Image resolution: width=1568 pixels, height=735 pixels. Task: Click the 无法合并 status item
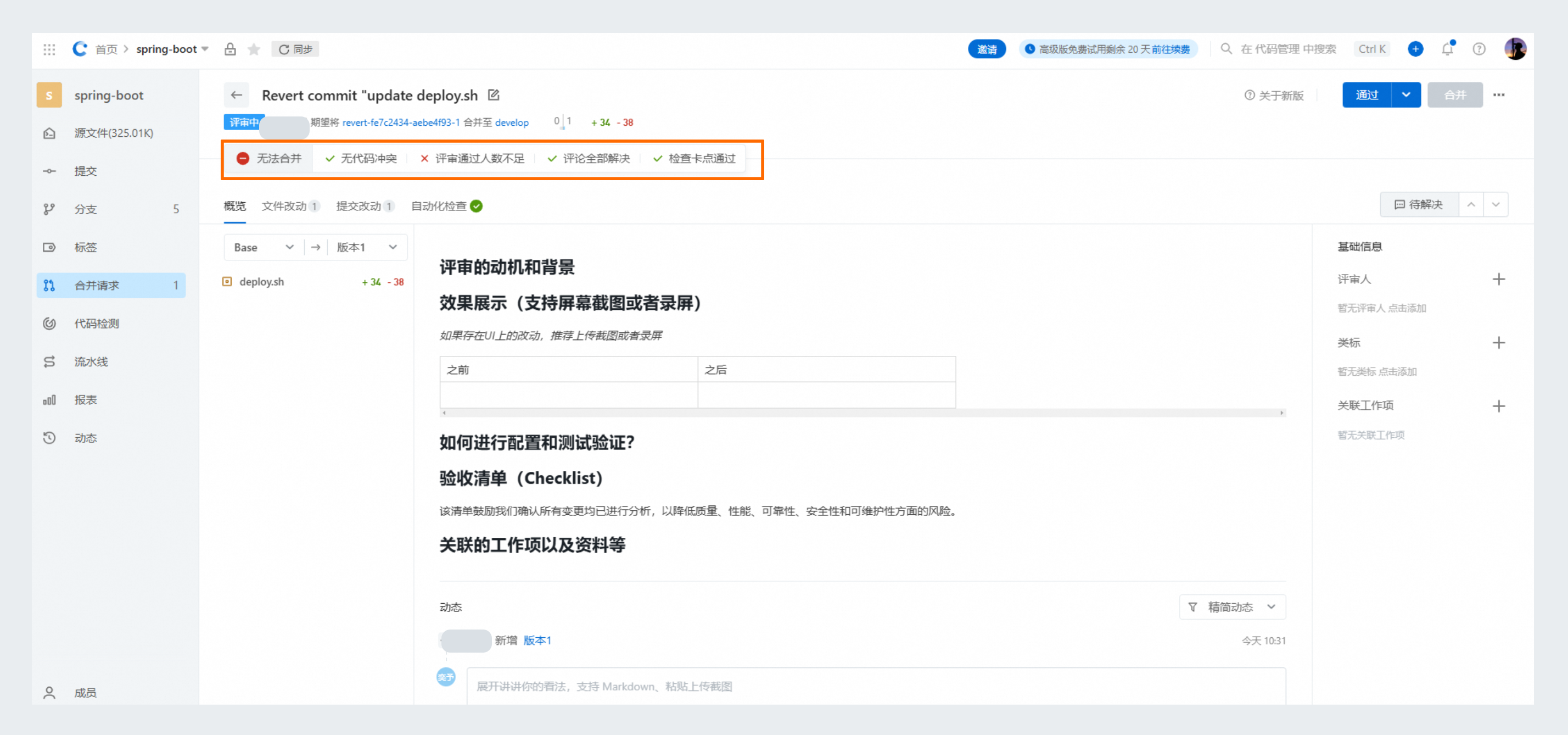[269, 158]
